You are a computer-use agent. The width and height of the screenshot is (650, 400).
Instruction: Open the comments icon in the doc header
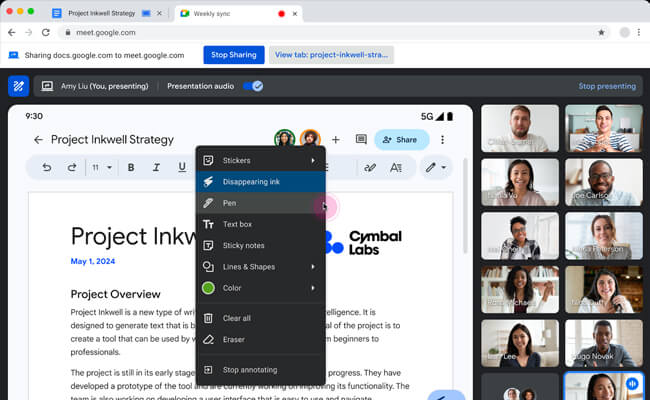tap(361, 139)
